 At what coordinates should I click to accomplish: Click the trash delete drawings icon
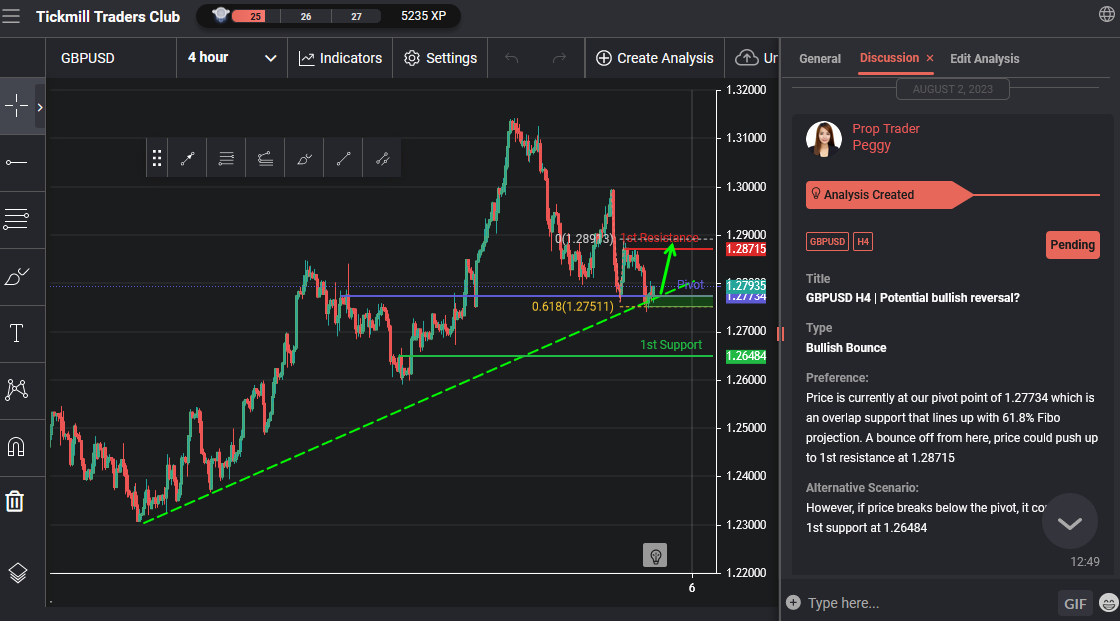(15, 500)
